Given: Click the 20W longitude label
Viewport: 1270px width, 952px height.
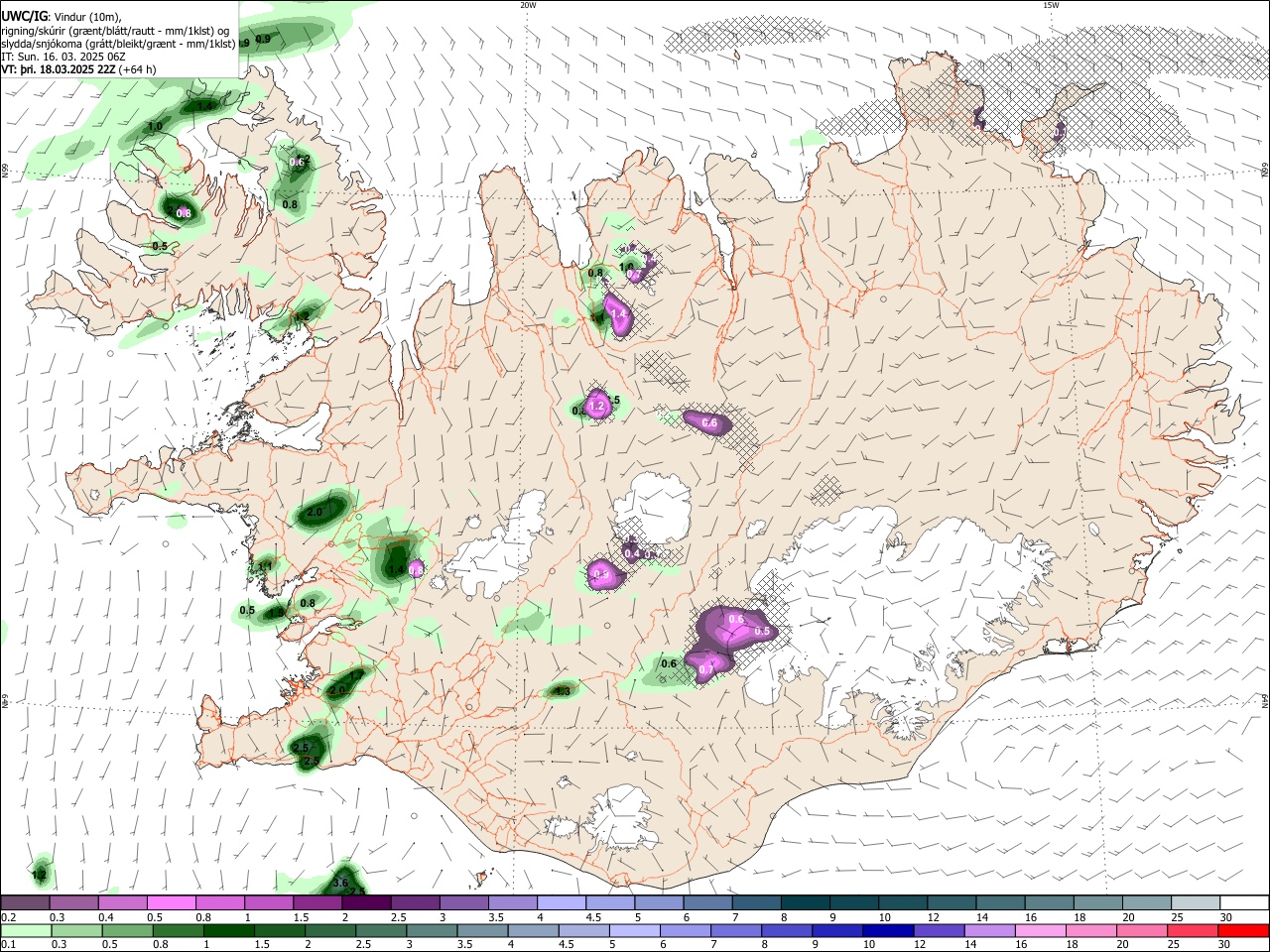Looking at the screenshot, I should pyautogui.click(x=528, y=5).
